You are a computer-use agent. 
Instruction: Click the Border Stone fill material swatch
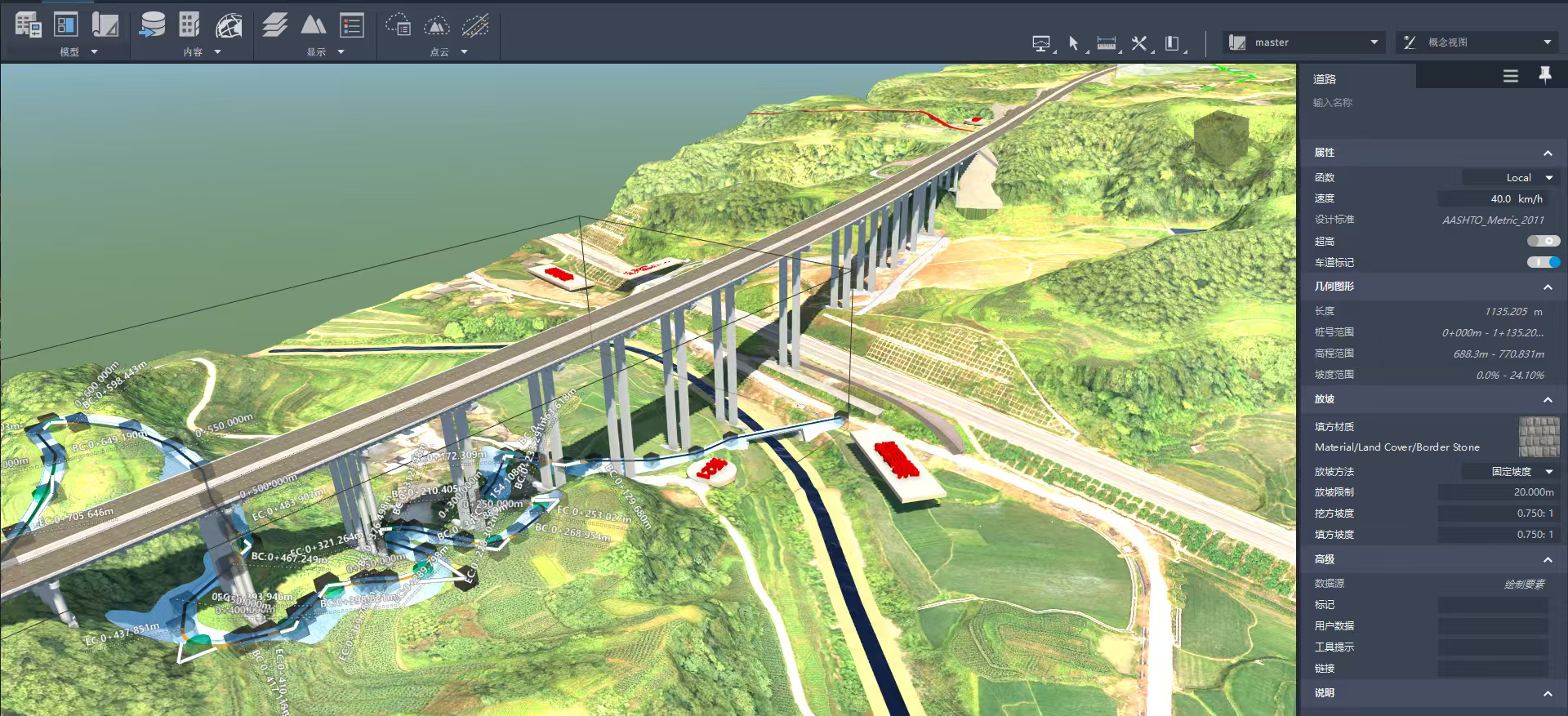coord(1539,437)
